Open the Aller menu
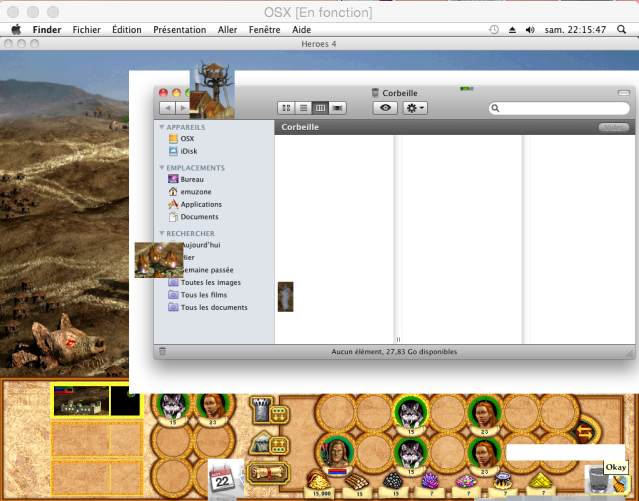The image size is (639, 501). [227, 30]
